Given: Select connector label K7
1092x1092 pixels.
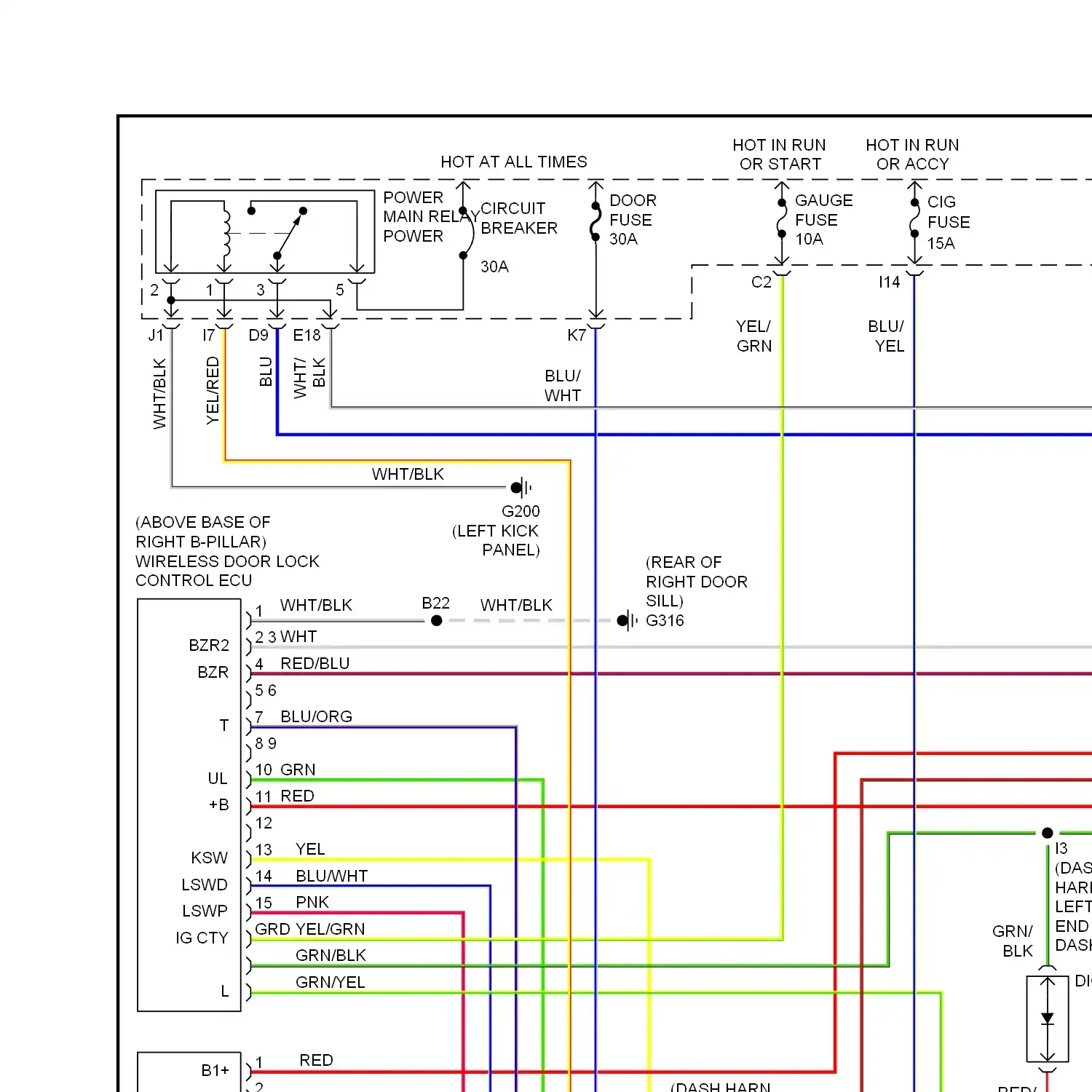Looking at the screenshot, I should [577, 336].
